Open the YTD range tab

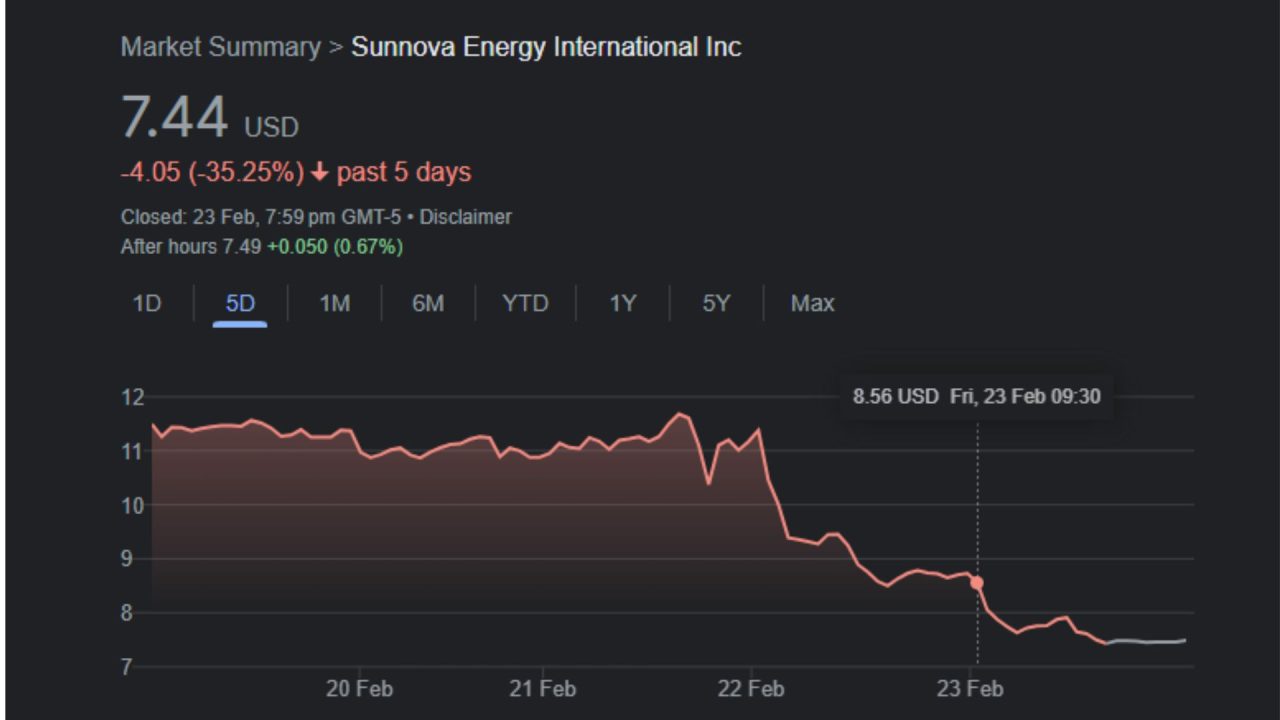point(525,303)
